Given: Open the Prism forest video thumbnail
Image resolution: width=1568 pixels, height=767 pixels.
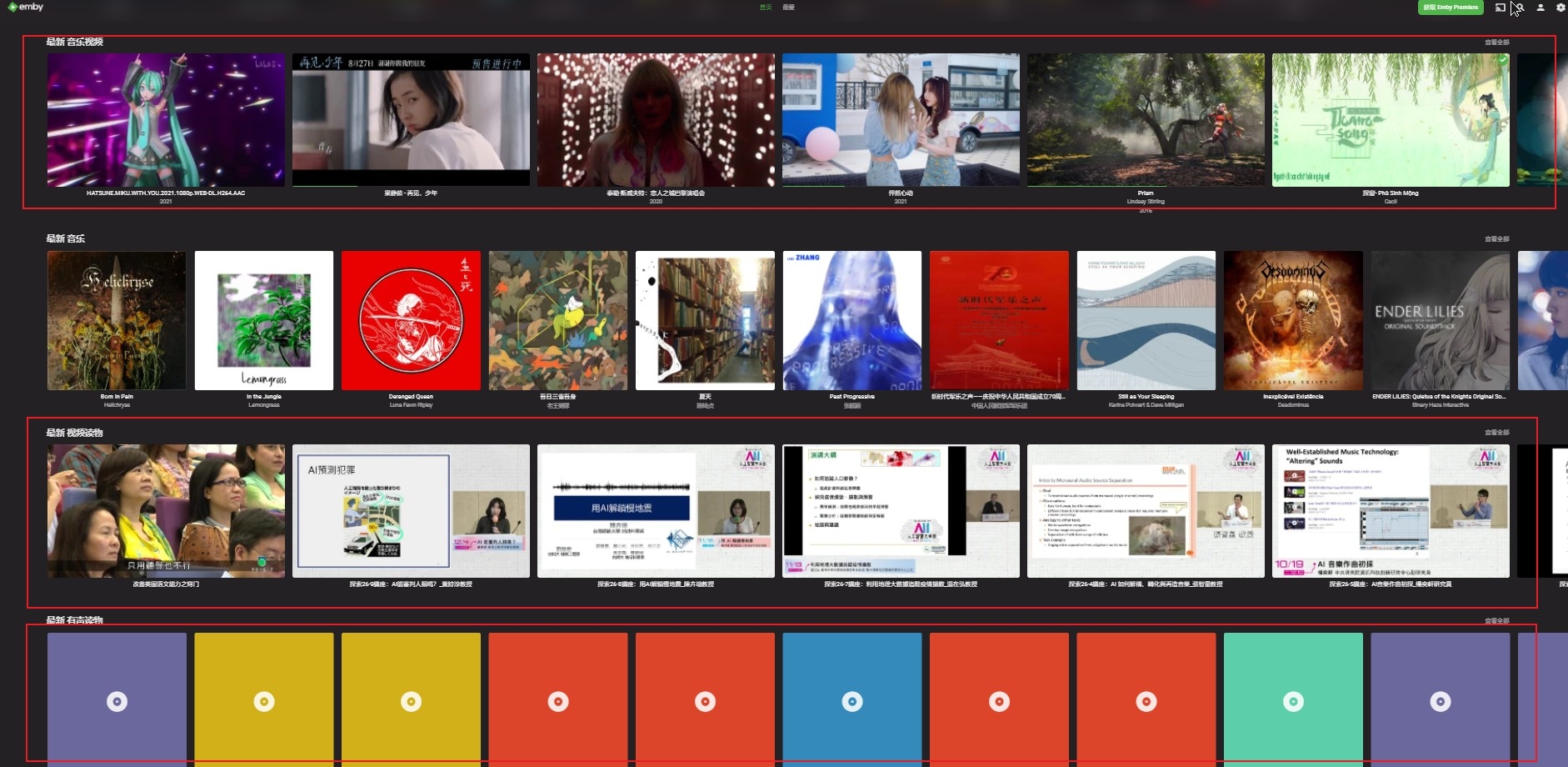Looking at the screenshot, I should click(1146, 120).
